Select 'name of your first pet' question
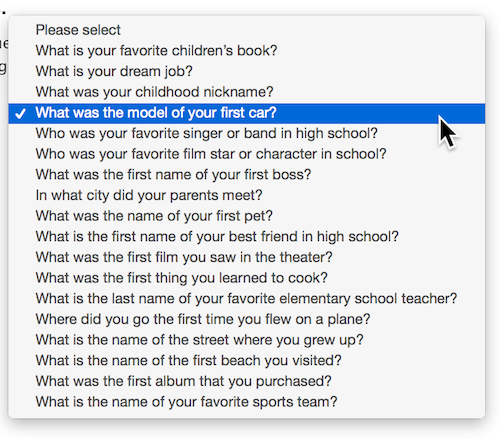The height and width of the screenshot is (439, 500). [x=247, y=216]
